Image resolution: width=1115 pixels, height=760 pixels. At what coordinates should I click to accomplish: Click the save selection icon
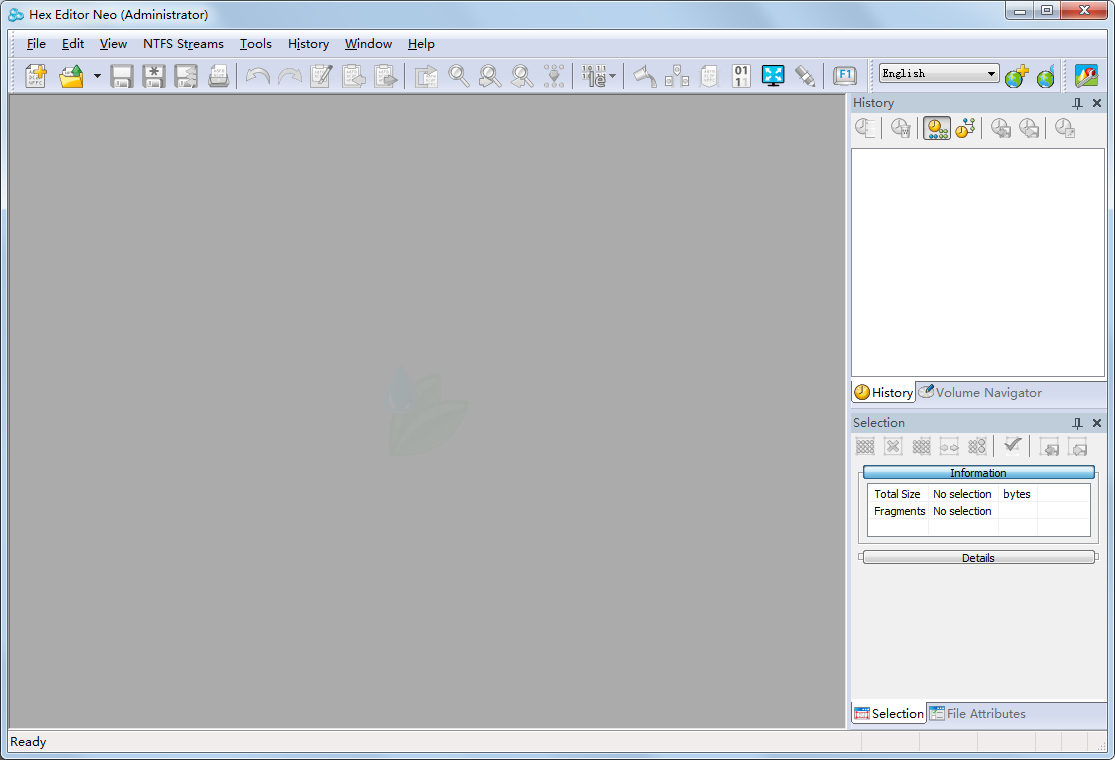pos(1077,446)
